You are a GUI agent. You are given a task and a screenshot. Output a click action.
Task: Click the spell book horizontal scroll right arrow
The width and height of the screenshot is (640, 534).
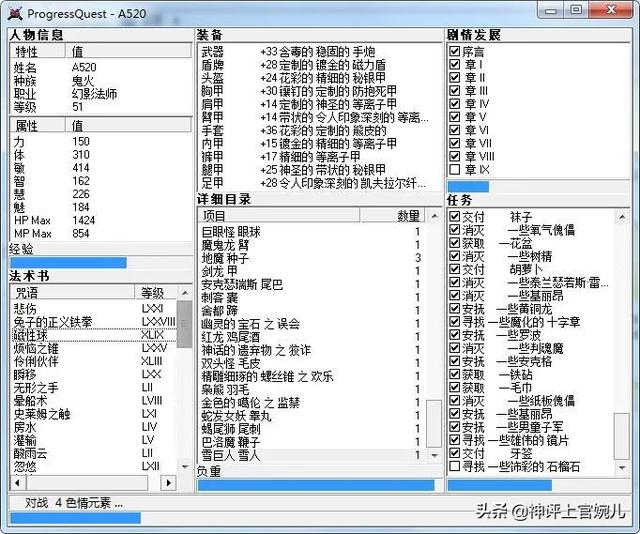(x=168, y=483)
